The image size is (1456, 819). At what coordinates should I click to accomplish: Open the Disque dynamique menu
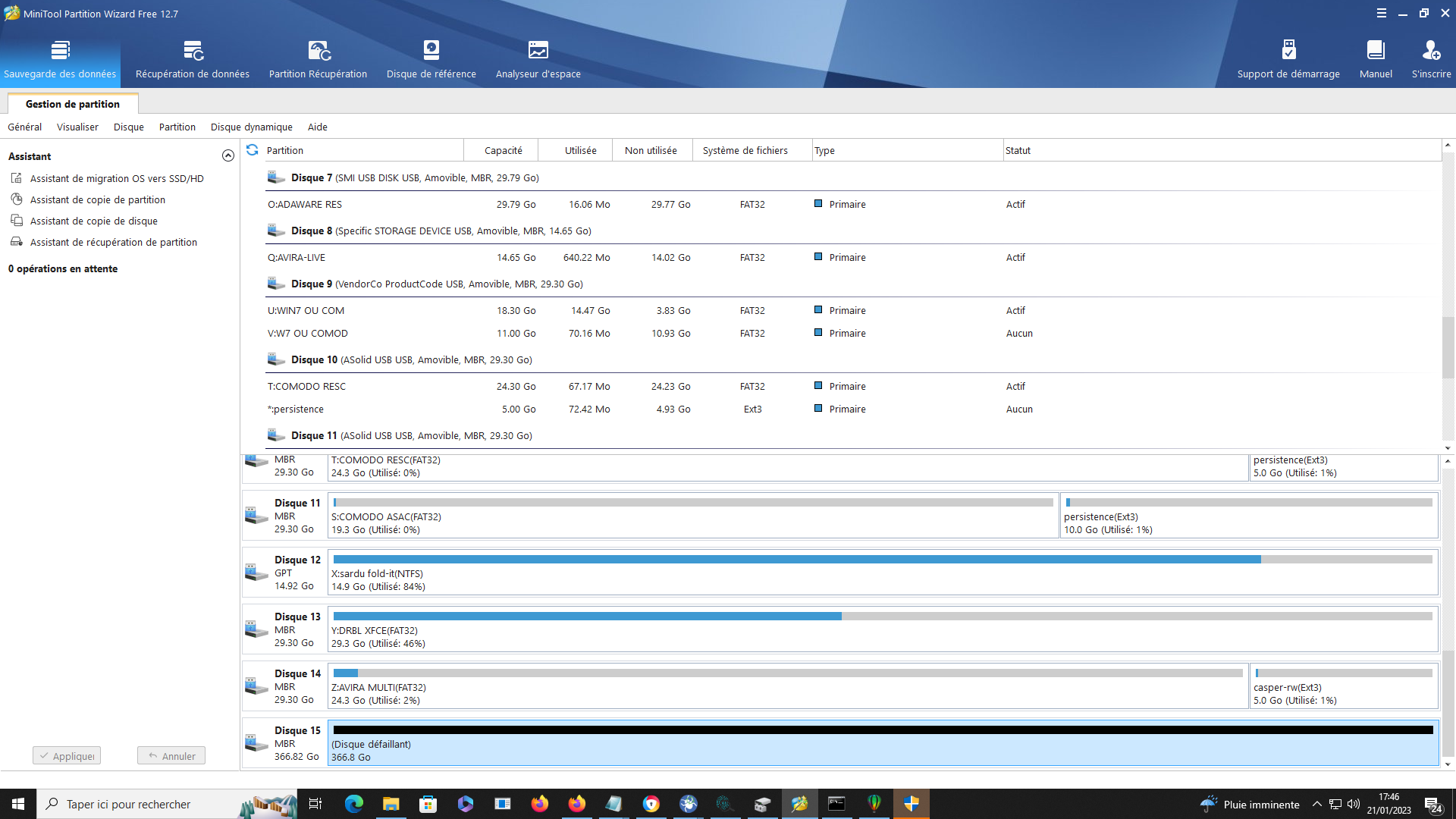coord(252,127)
